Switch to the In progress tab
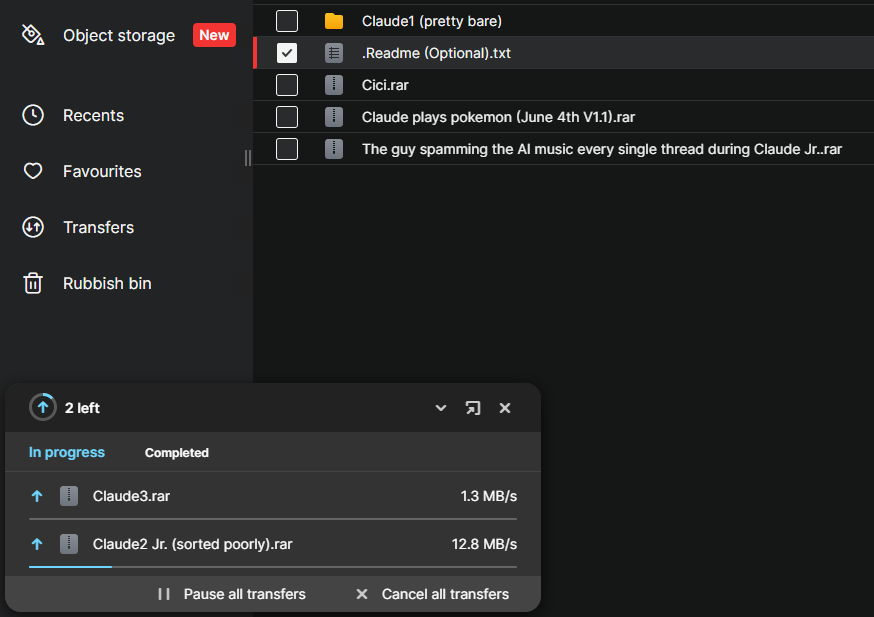This screenshot has width=874, height=617. pyautogui.click(x=67, y=452)
